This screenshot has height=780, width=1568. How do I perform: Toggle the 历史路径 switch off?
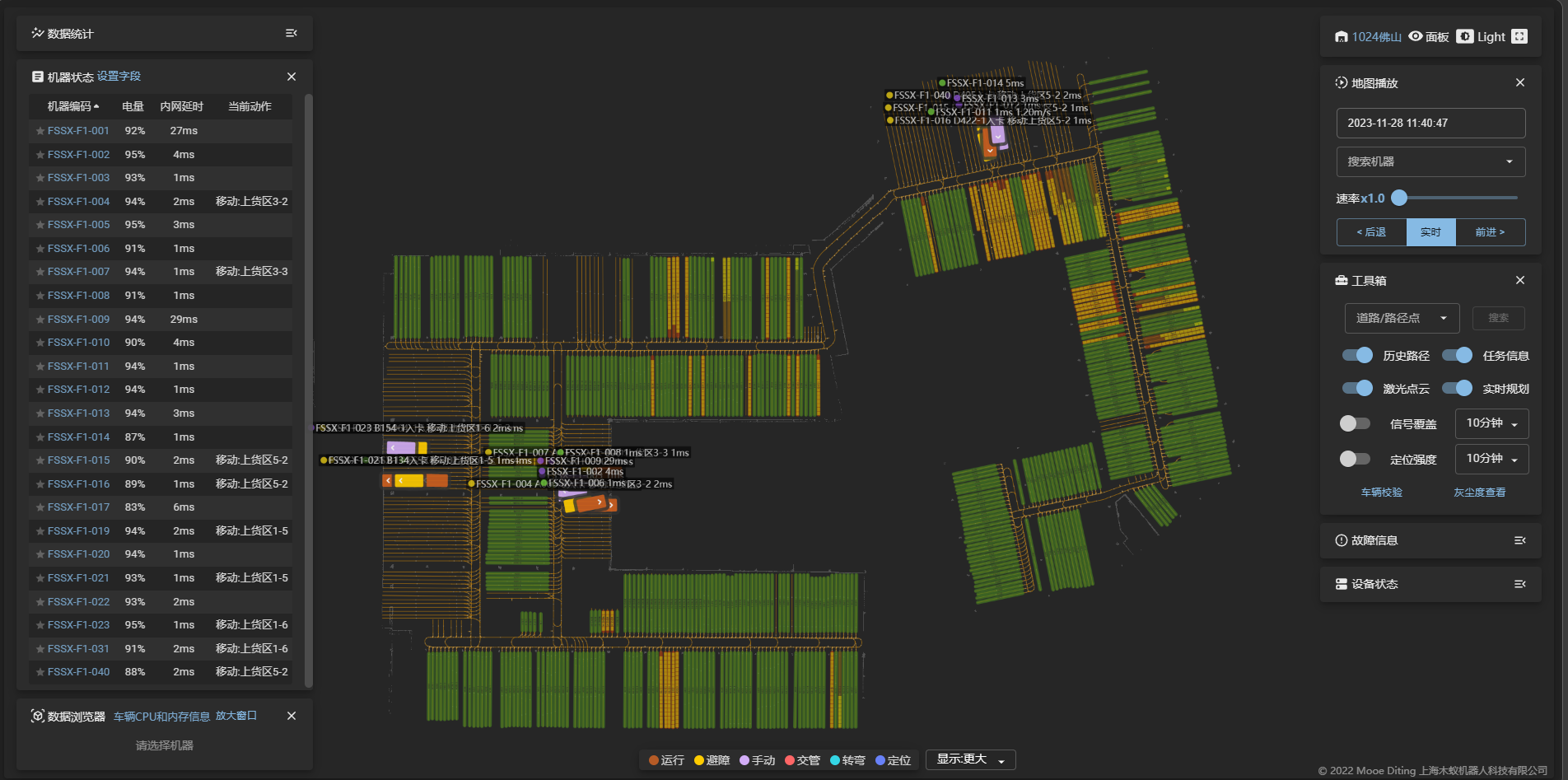(1357, 355)
